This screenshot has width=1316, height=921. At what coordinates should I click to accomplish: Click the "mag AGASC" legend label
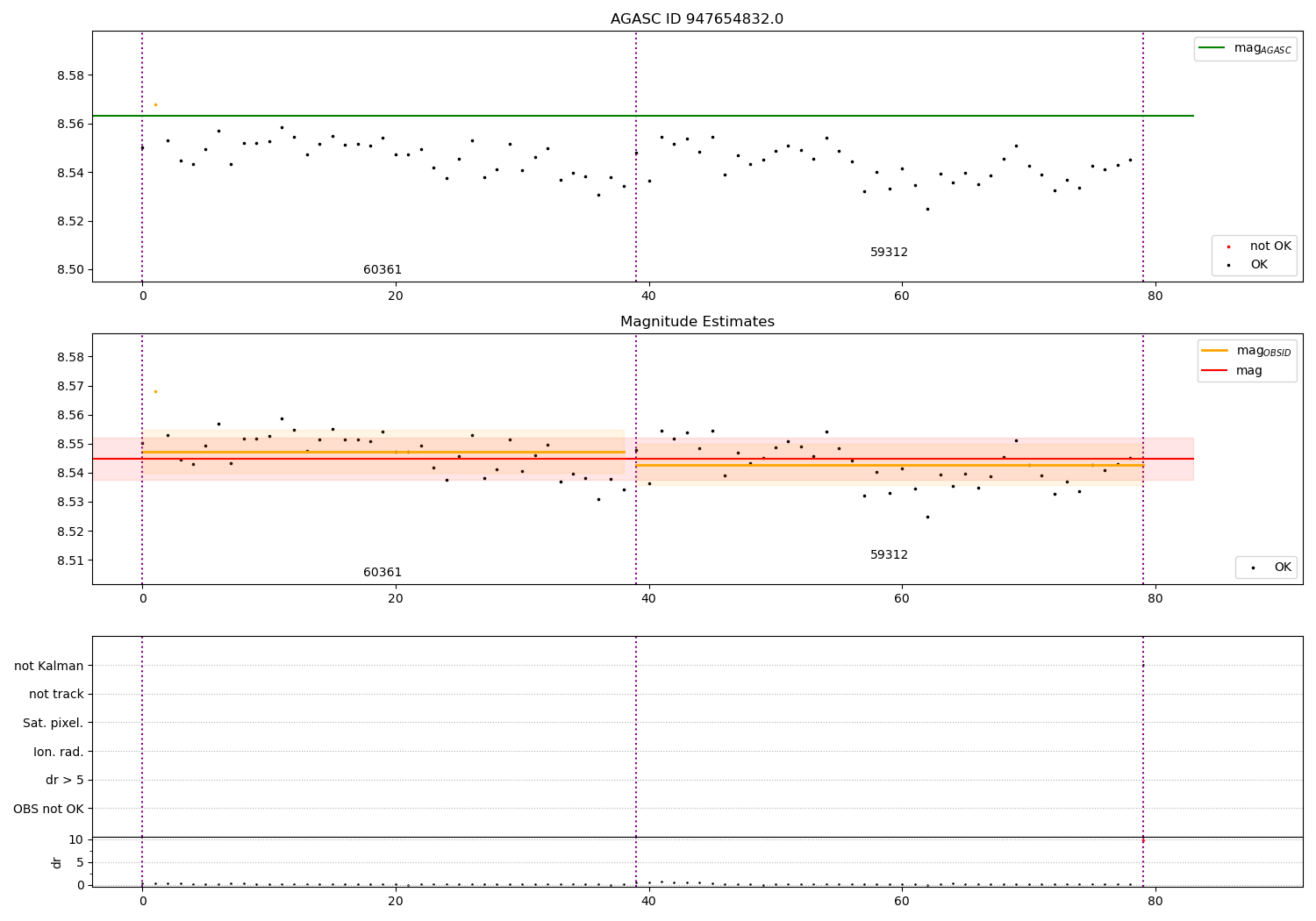tap(1262, 49)
